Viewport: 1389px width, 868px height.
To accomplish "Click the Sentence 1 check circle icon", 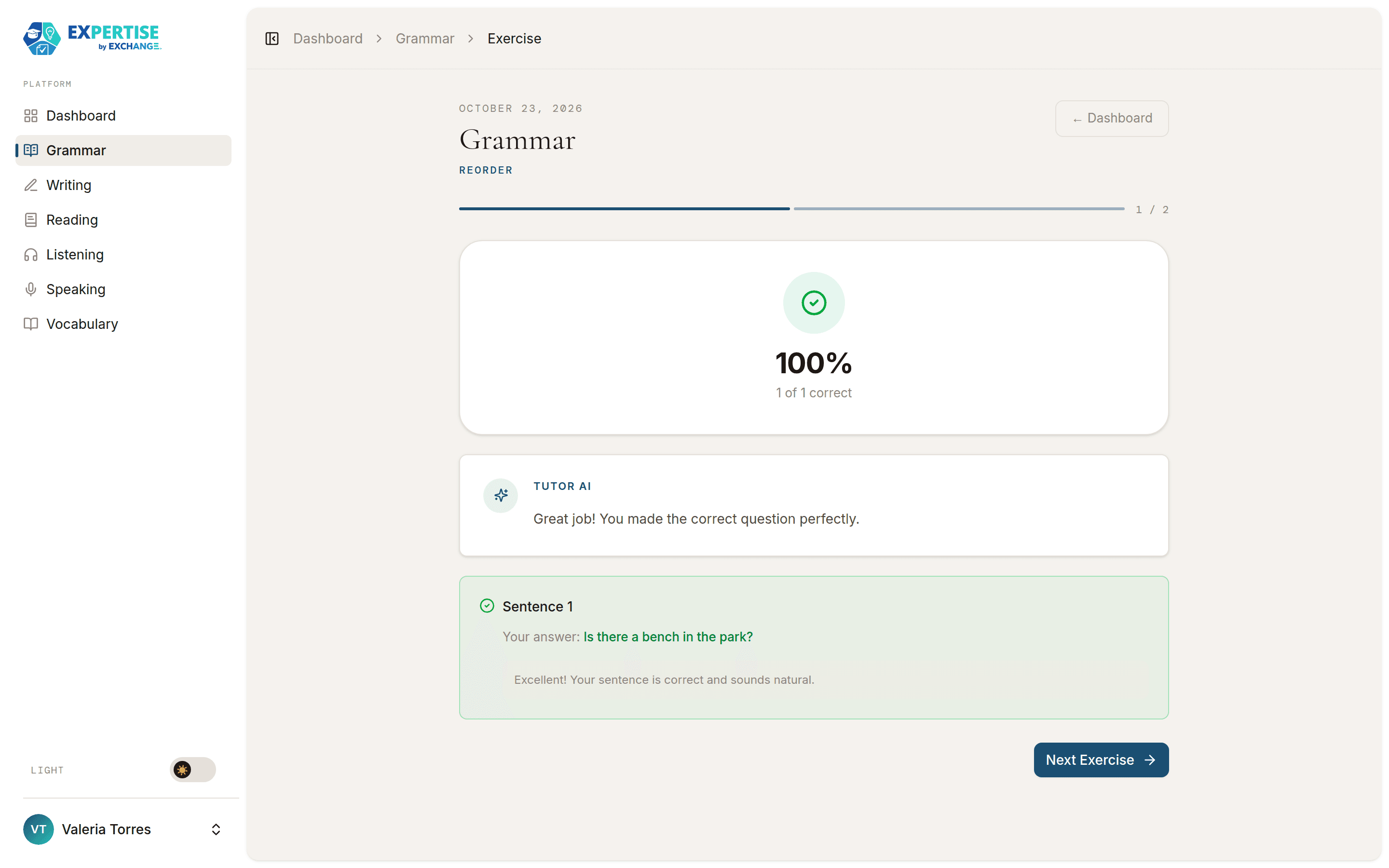I will (x=487, y=606).
